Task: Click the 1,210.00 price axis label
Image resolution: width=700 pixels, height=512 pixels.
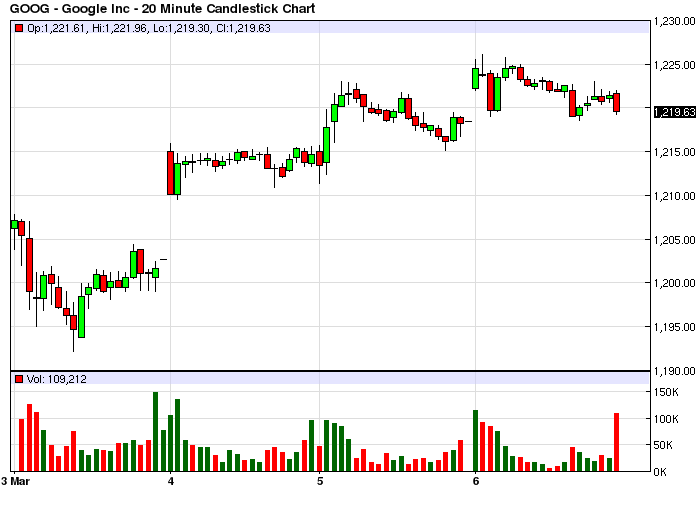Action: click(x=675, y=196)
